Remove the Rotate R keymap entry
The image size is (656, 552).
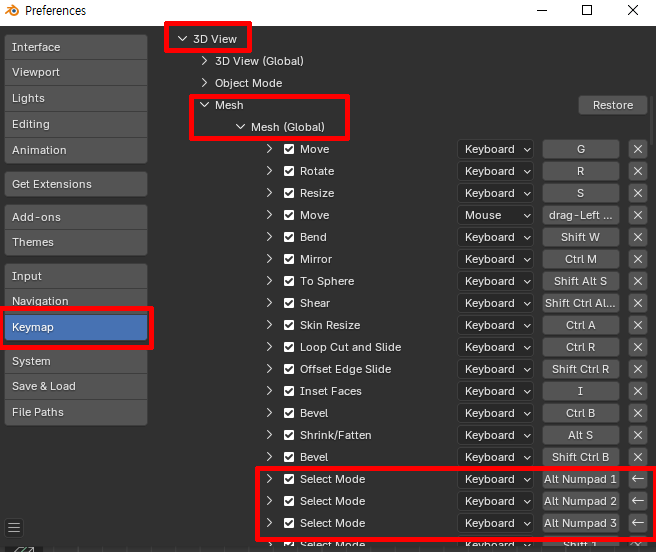638,171
